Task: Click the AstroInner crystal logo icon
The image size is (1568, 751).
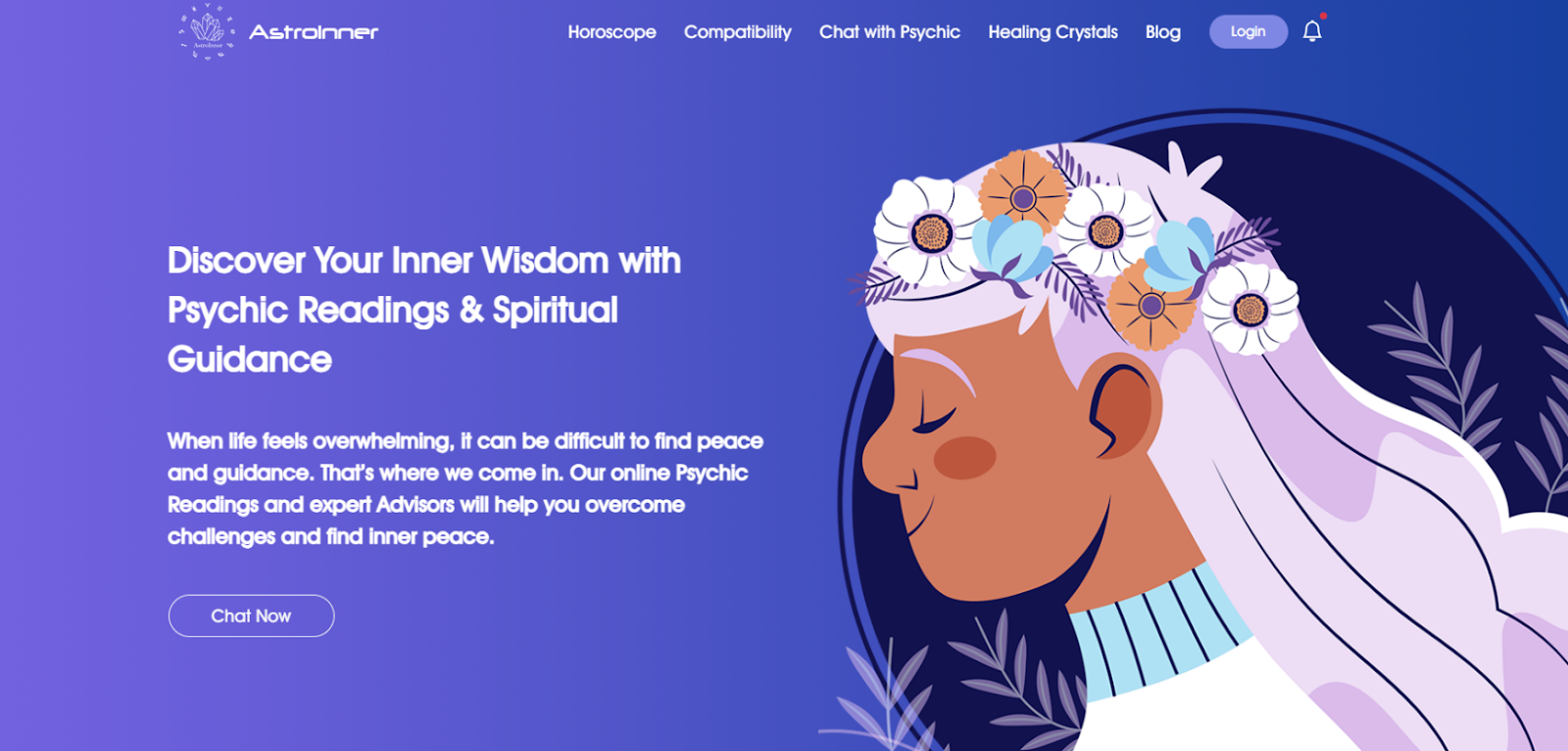Action: click(x=207, y=31)
